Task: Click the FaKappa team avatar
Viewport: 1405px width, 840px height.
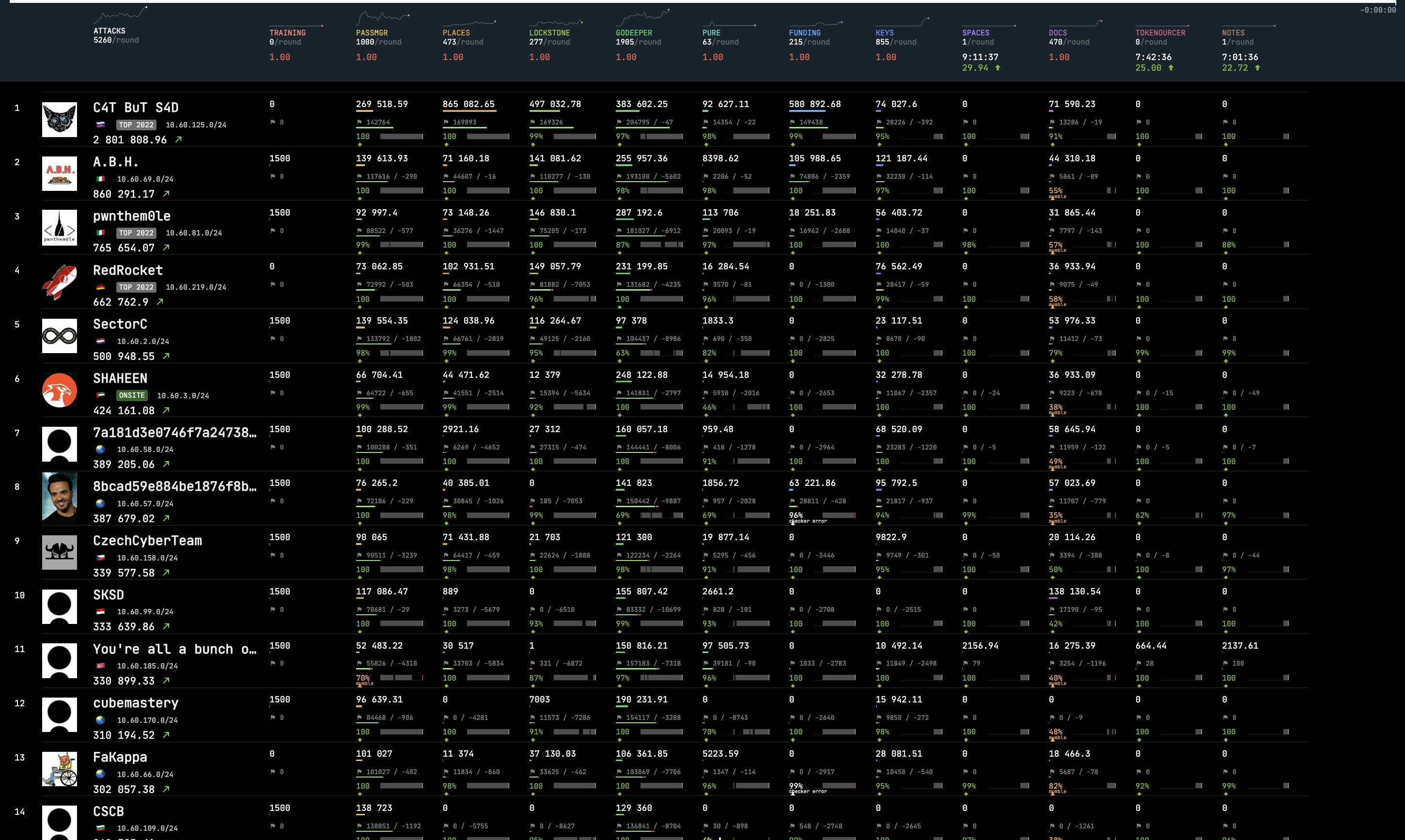Action: (x=60, y=769)
